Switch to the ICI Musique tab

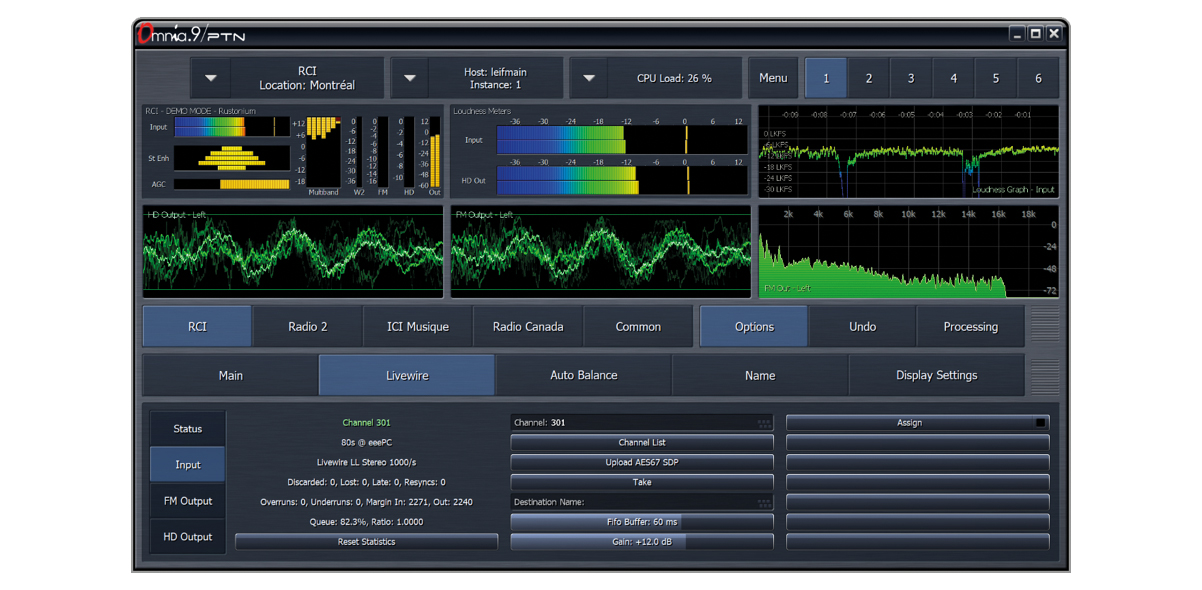418,327
